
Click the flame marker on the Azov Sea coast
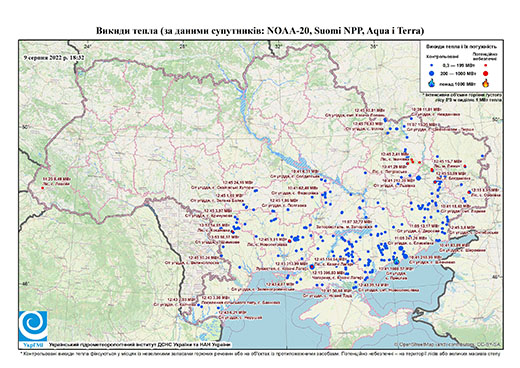coord(396,260)
